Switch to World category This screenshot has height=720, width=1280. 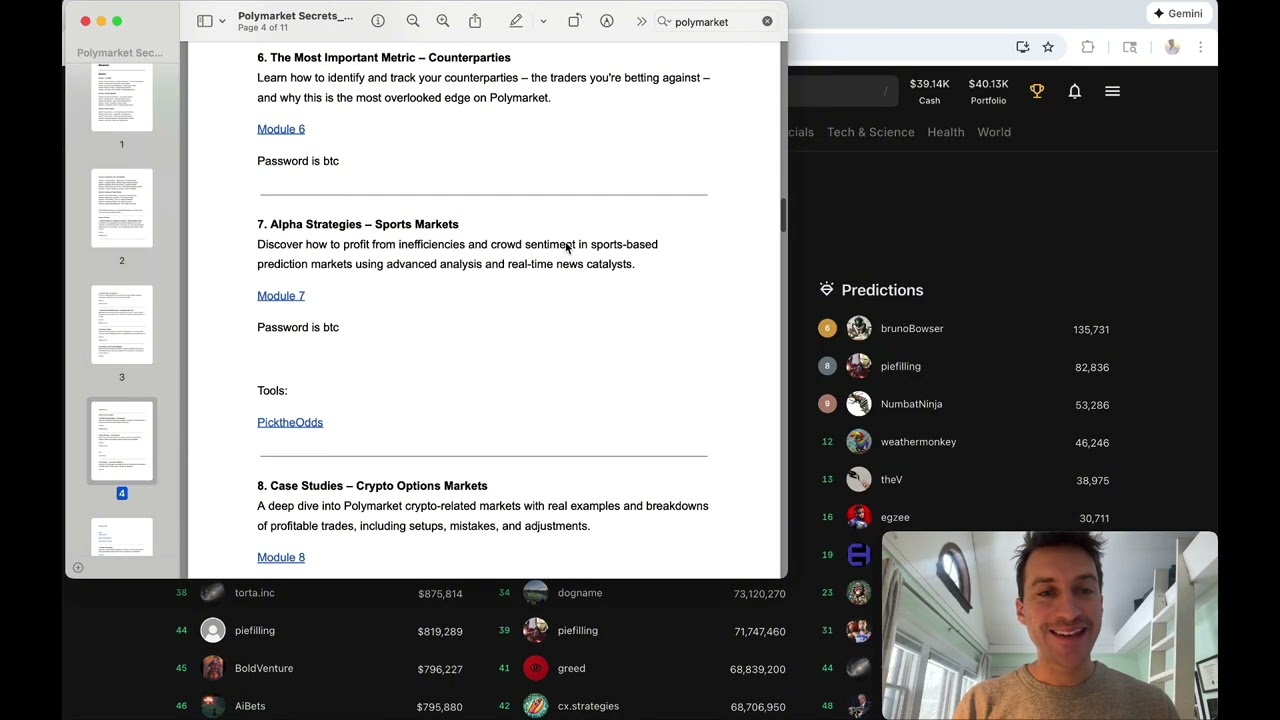coord(994,132)
